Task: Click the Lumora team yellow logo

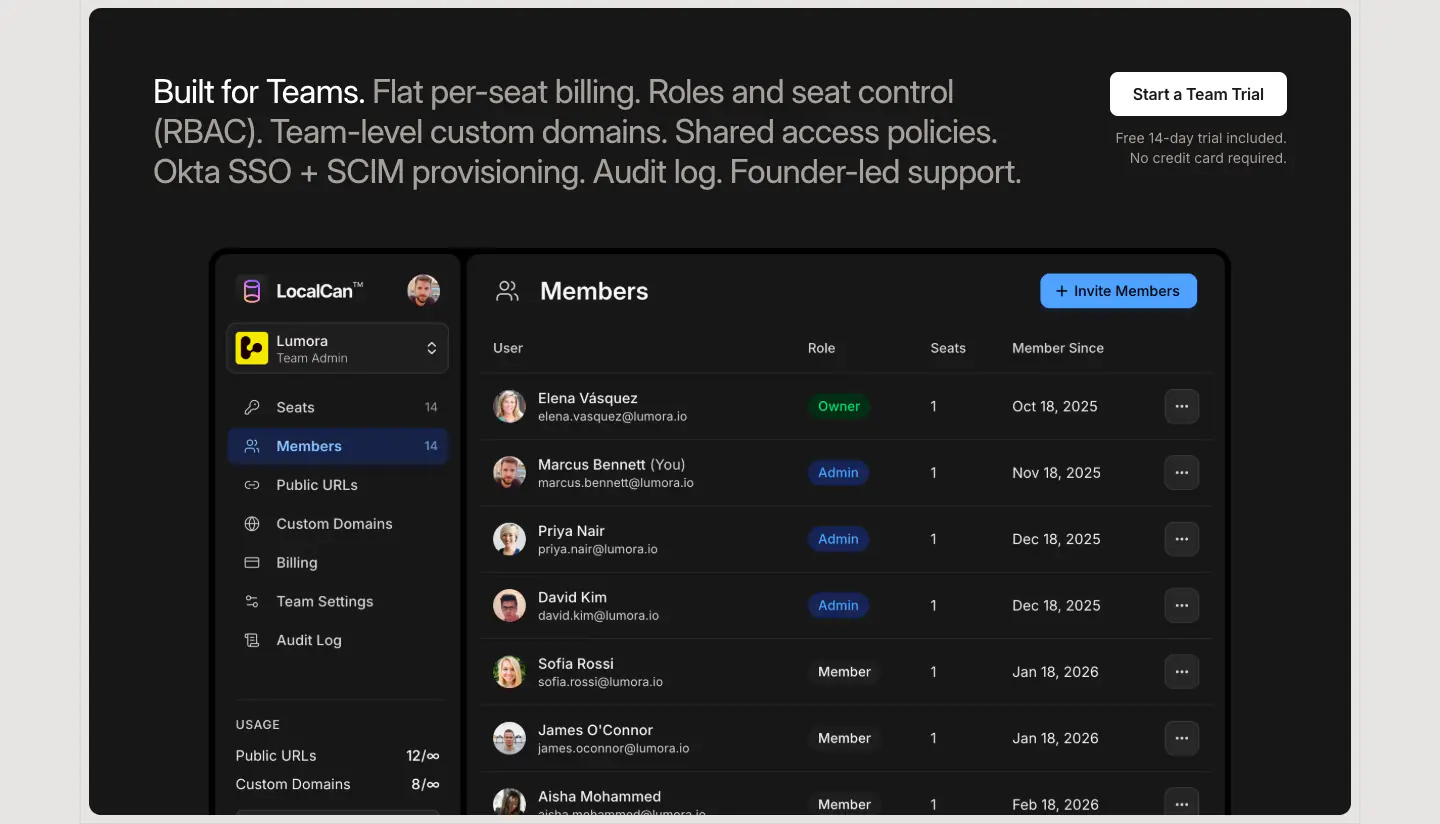Action: (x=251, y=348)
